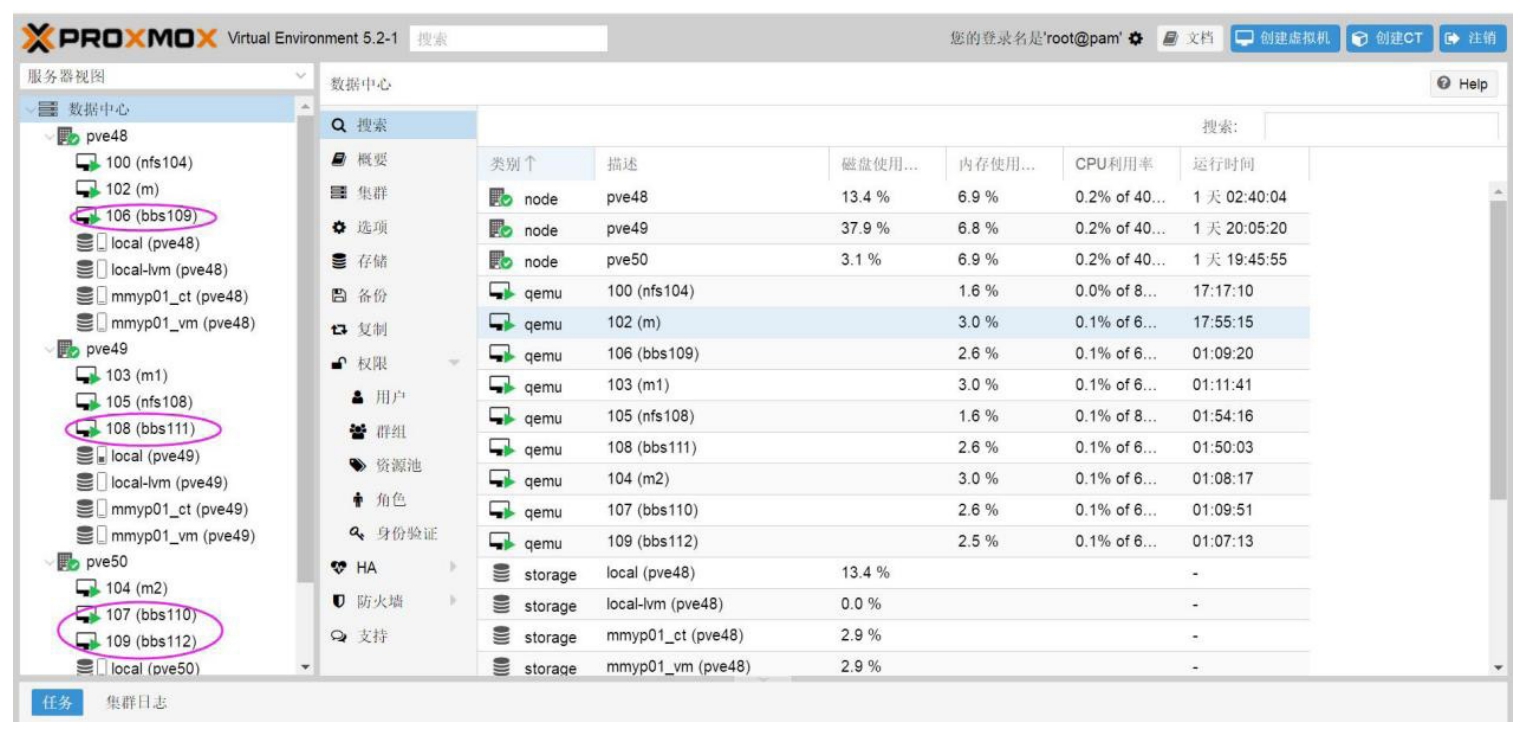Viewport: 1524px width, 737px height.
Task: Click the top search input field
Action: point(508,39)
